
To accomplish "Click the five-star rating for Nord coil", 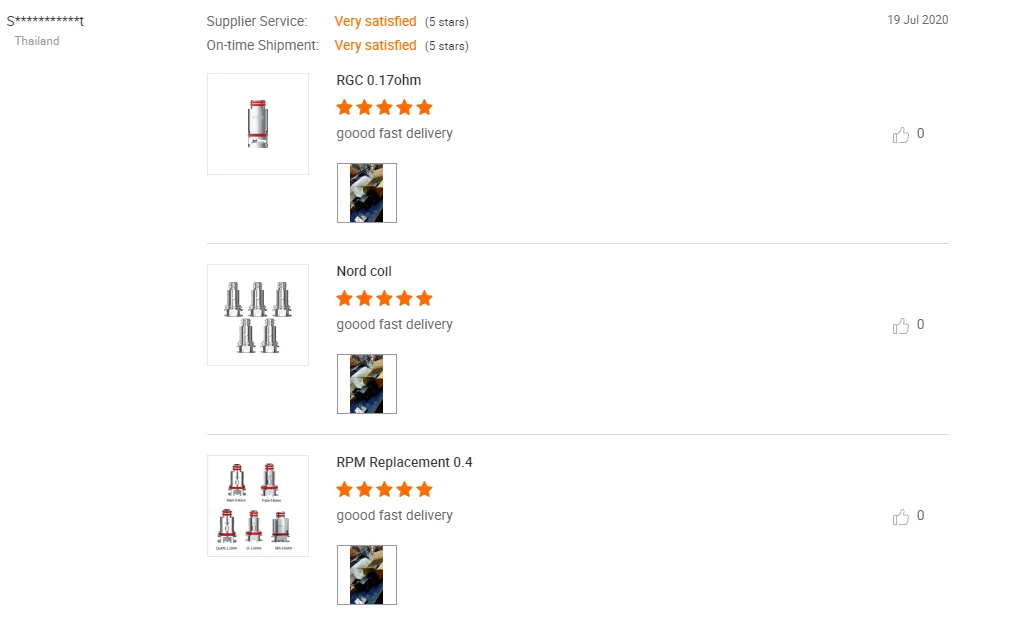I will click(x=384, y=298).
